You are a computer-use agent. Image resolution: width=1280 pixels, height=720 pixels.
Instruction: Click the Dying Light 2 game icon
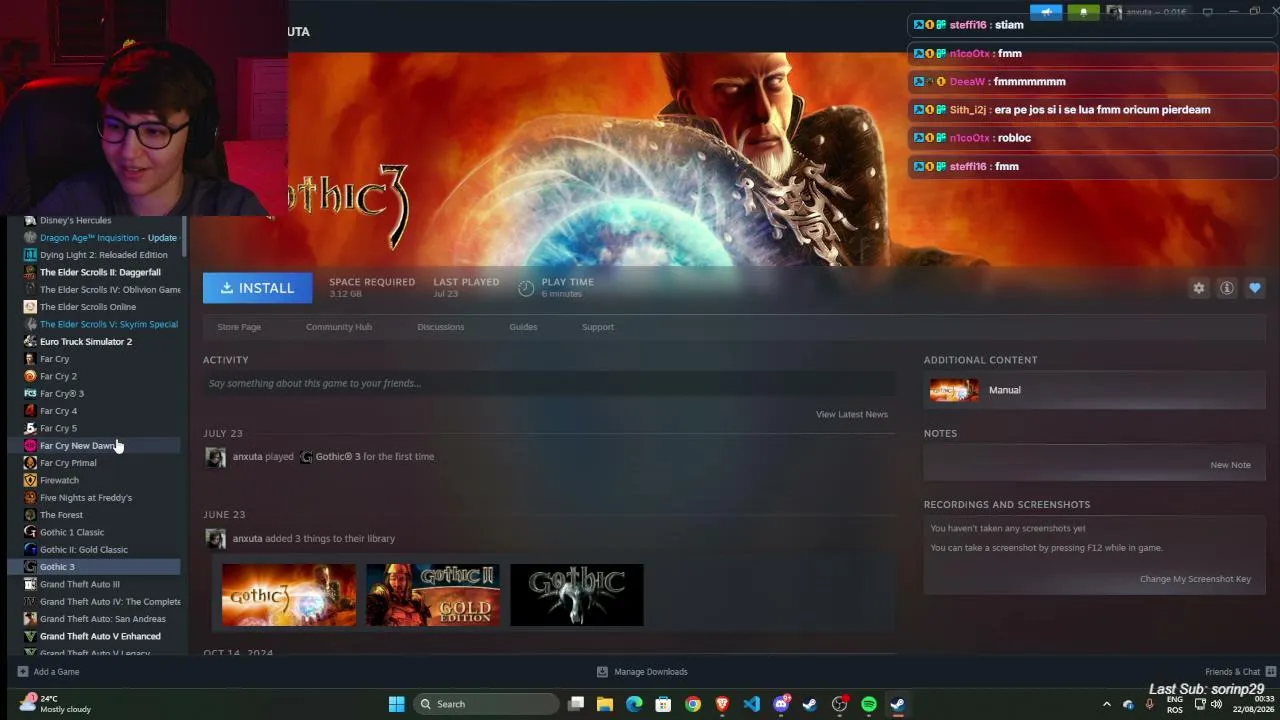click(30, 255)
